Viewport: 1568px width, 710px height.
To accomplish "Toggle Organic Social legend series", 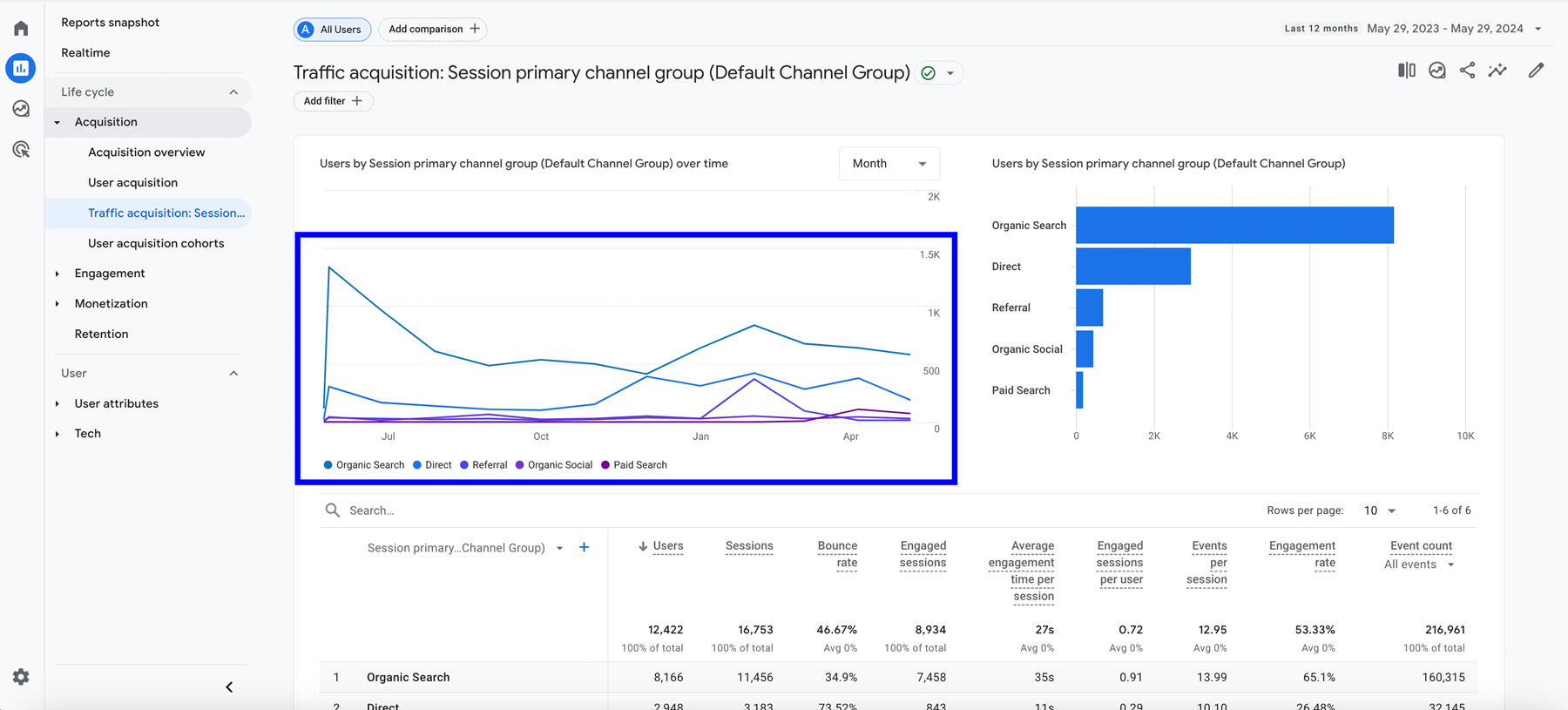I will tap(554, 465).
